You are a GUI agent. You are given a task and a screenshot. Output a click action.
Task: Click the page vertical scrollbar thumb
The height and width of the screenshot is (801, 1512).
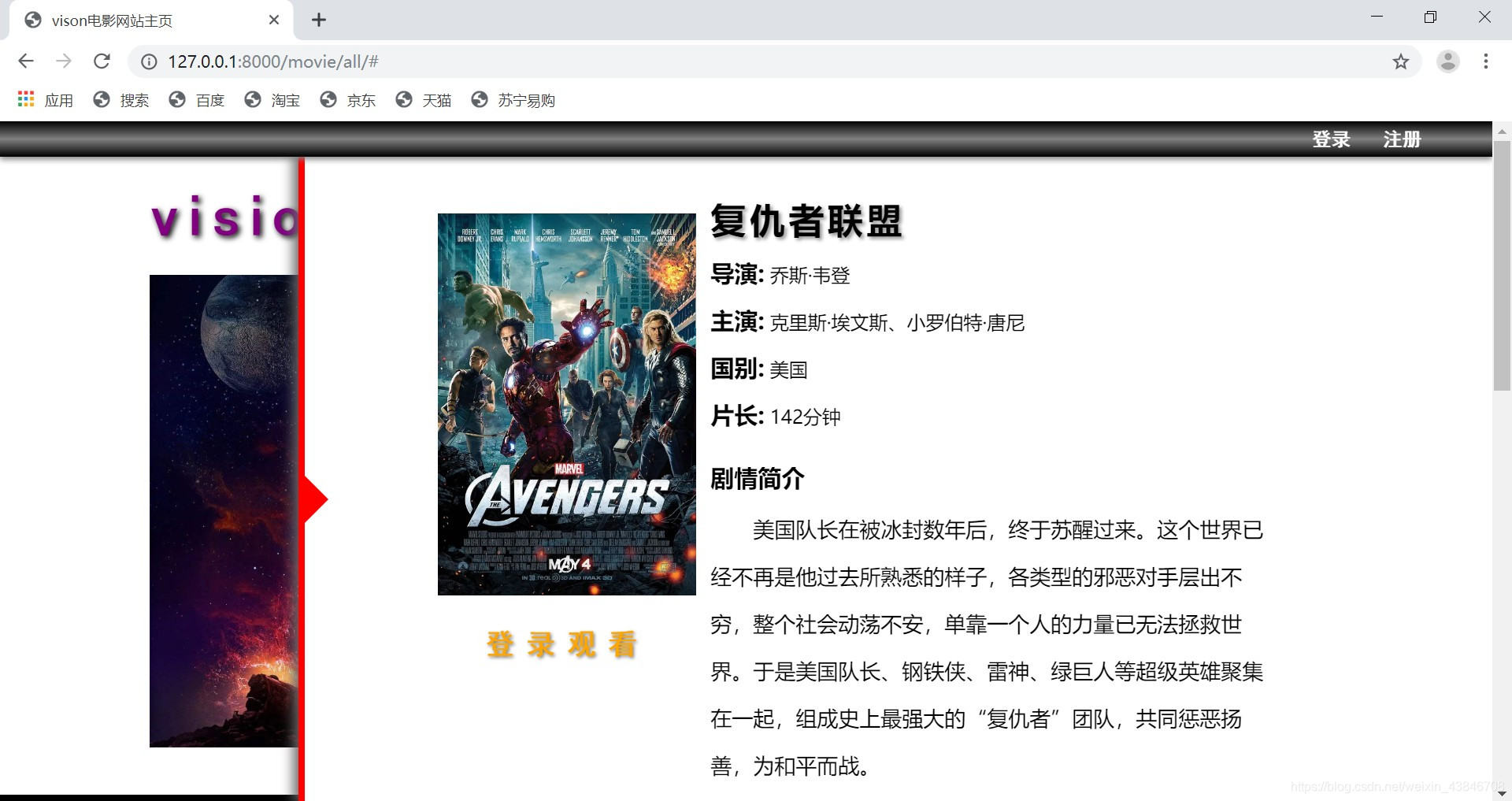[x=1502, y=265]
